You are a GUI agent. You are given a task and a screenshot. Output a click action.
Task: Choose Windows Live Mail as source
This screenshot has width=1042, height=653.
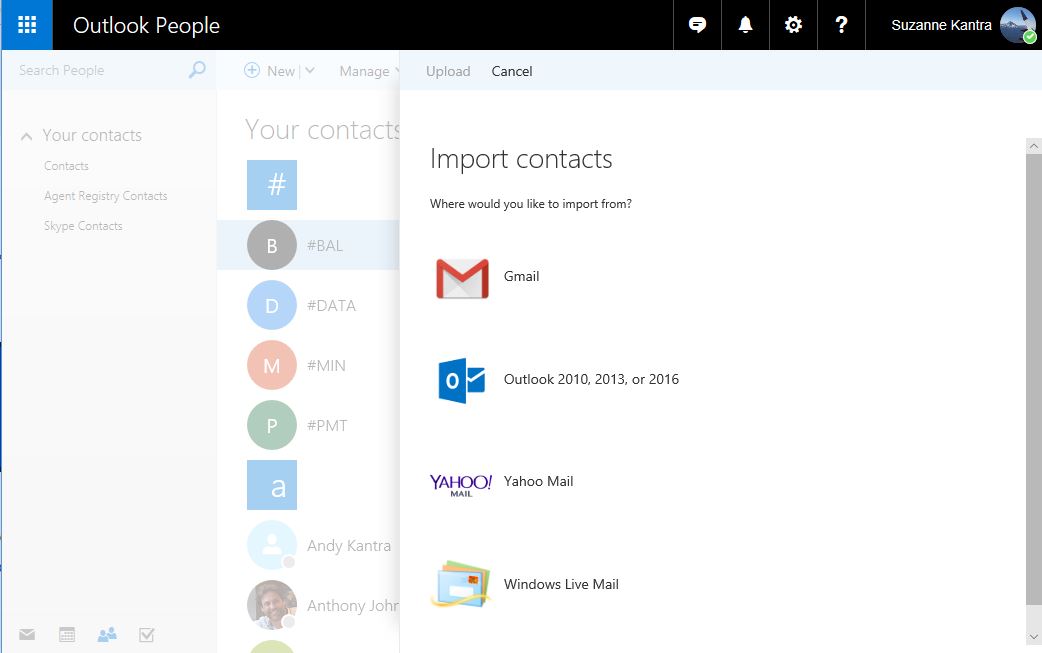[561, 585]
